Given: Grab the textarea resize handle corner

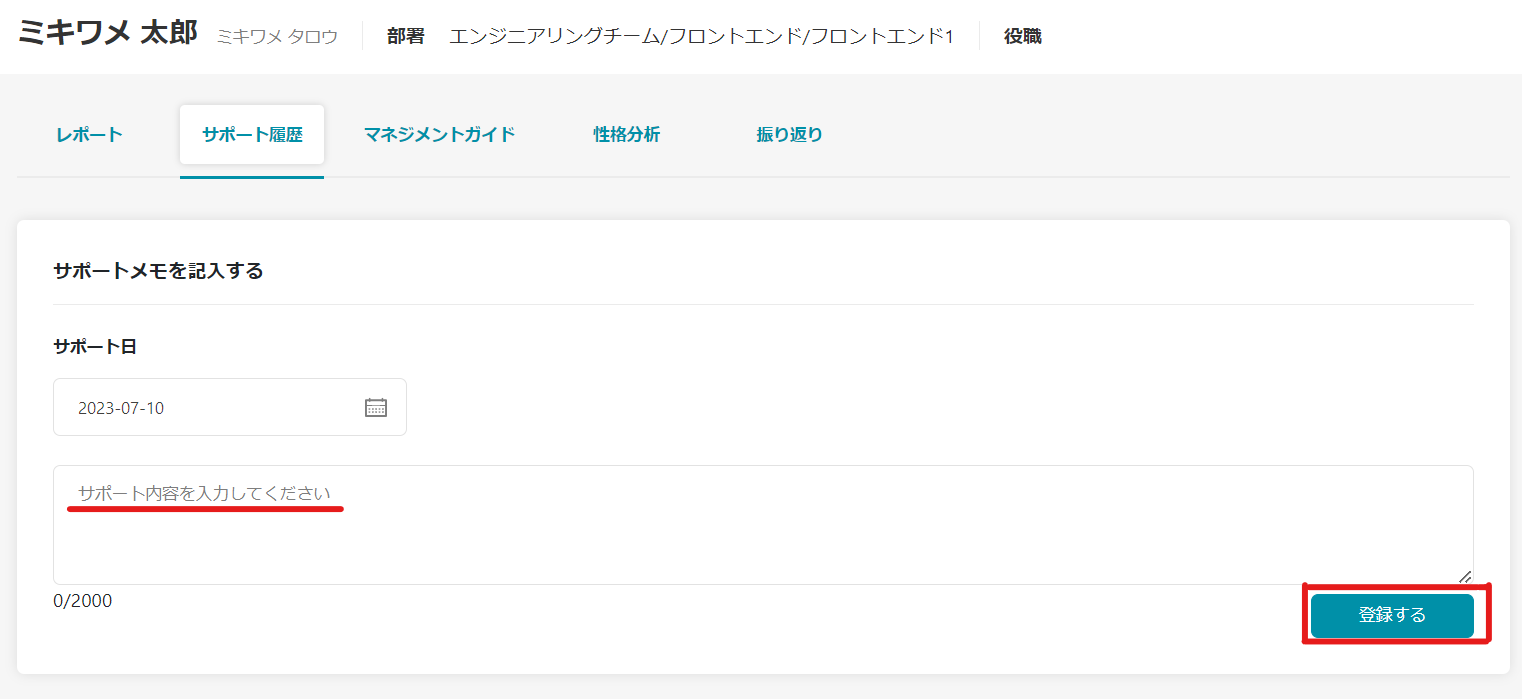Looking at the screenshot, I should coord(1465,576).
